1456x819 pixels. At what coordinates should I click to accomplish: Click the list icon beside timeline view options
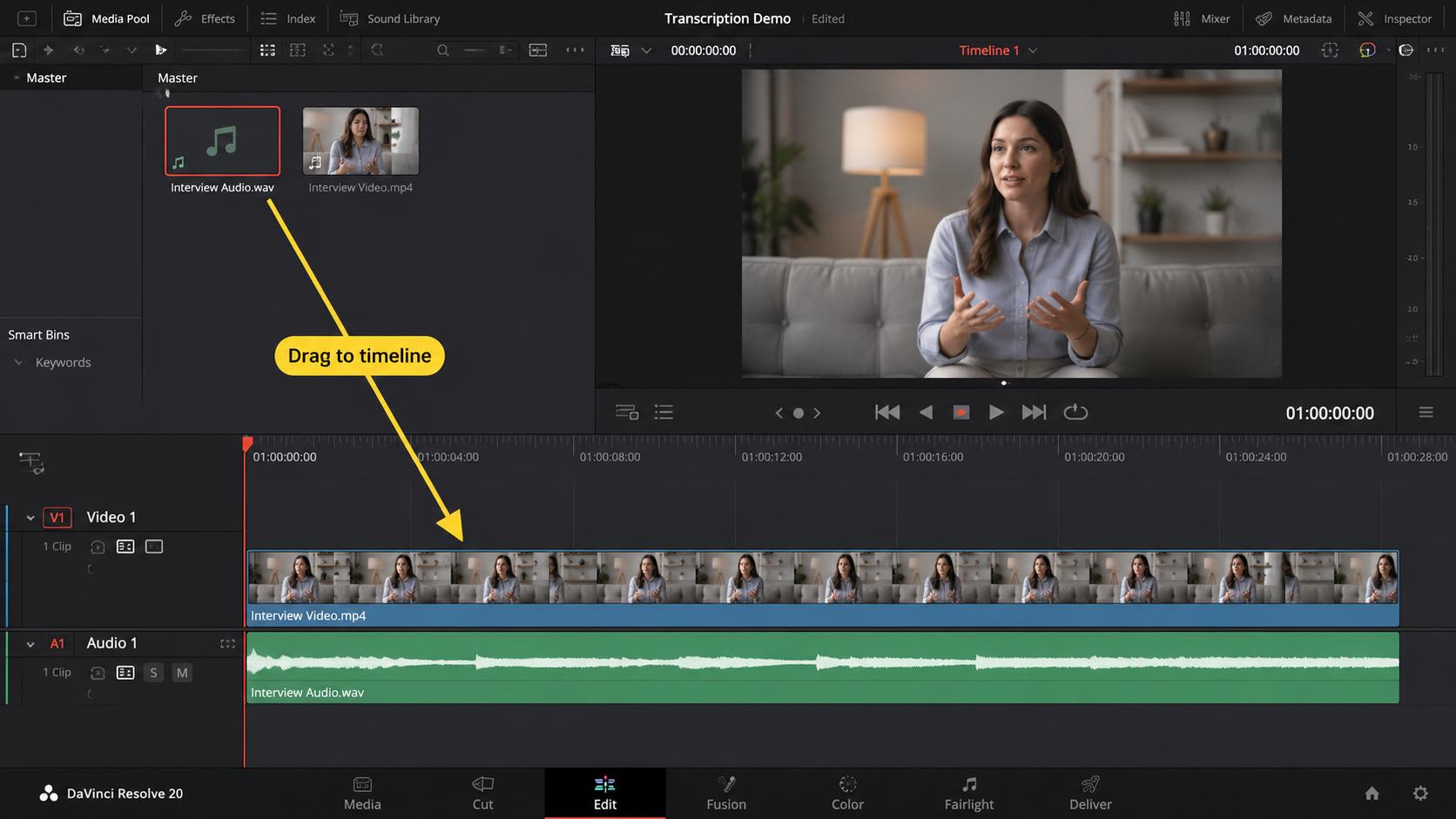(664, 413)
